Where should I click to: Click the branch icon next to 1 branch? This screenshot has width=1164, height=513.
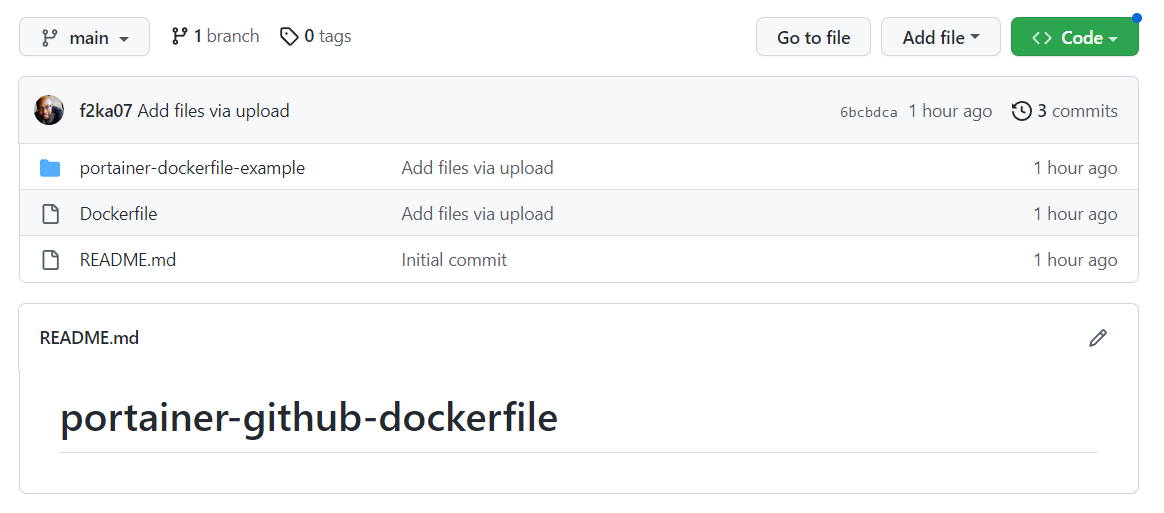(x=180, y=36)
